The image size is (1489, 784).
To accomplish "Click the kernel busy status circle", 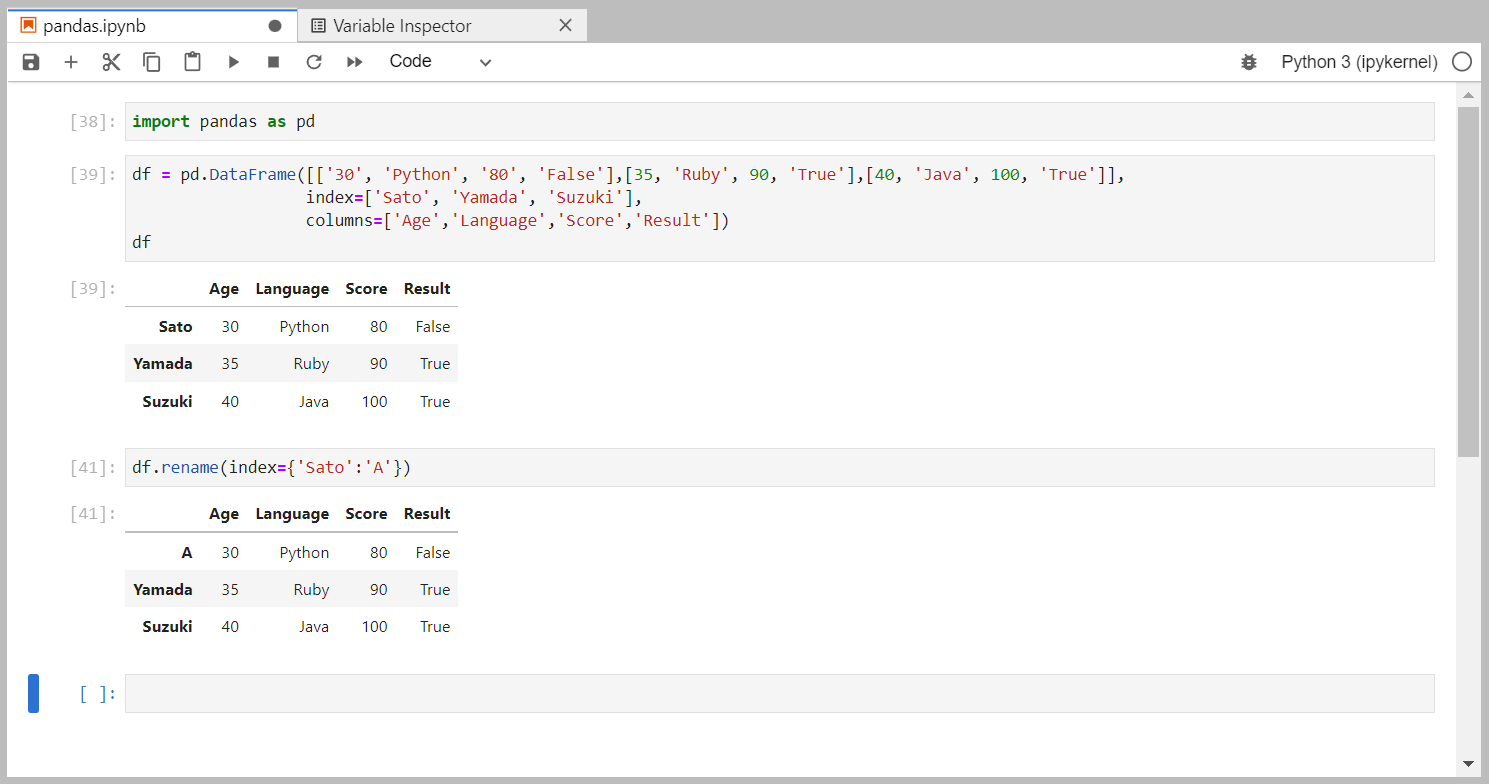I will (x=1461, y=61).
